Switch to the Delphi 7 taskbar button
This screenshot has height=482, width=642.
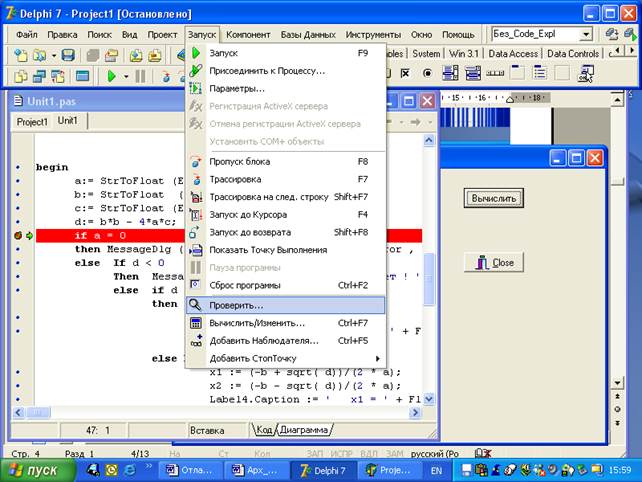pyautogui.click(x=323, y=471)
